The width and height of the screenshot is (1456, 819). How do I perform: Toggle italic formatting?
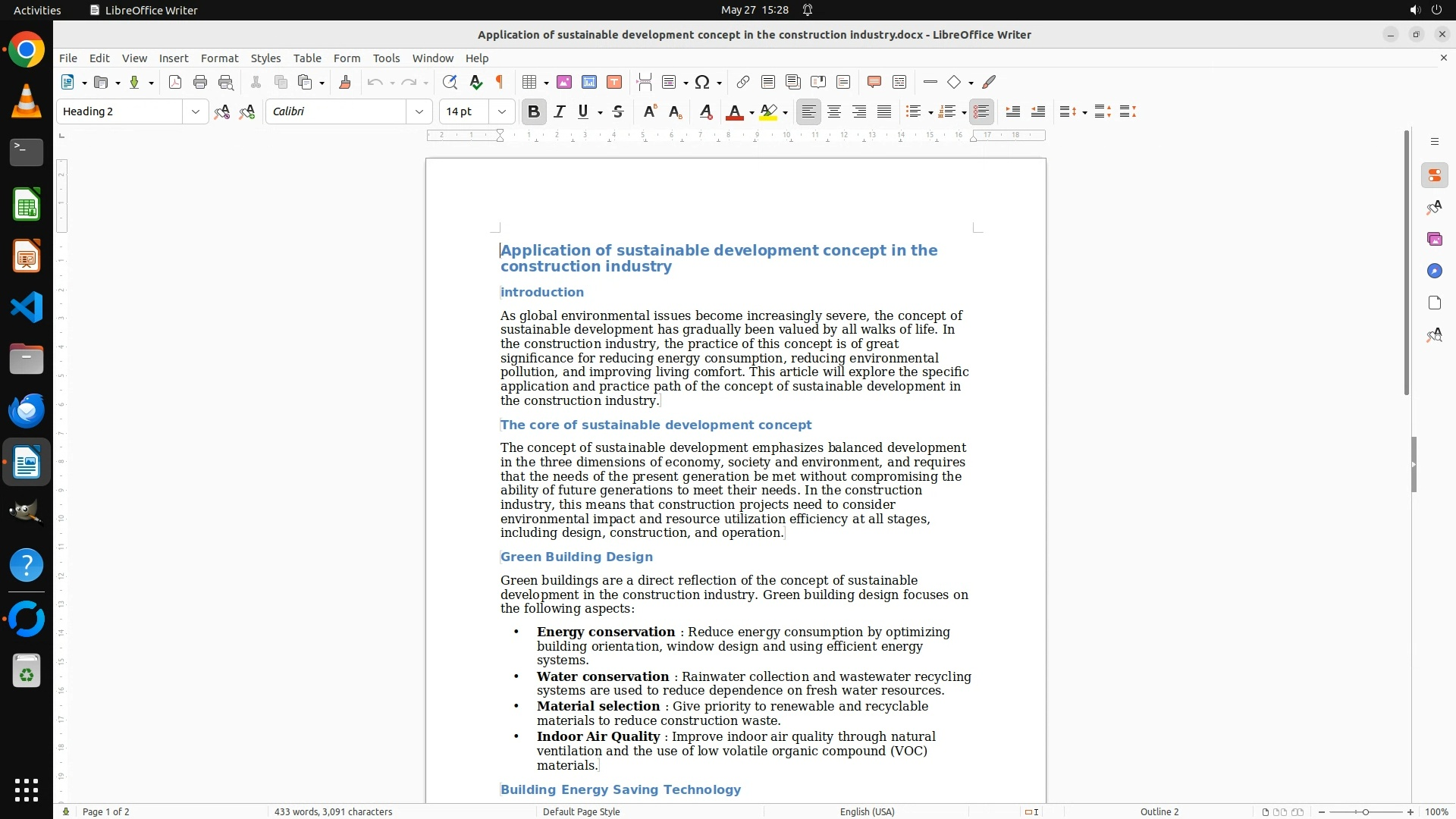point(560,111)
